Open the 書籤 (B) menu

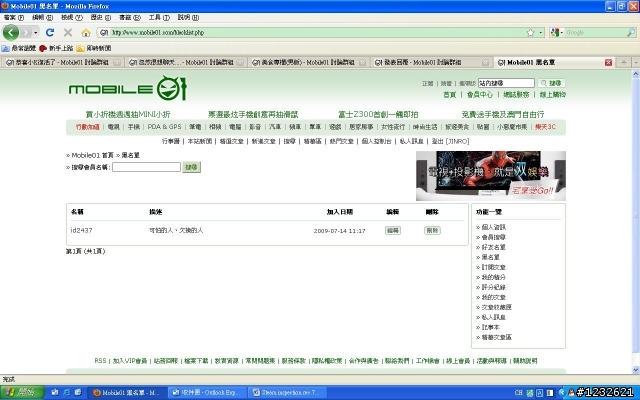point(130,18)
